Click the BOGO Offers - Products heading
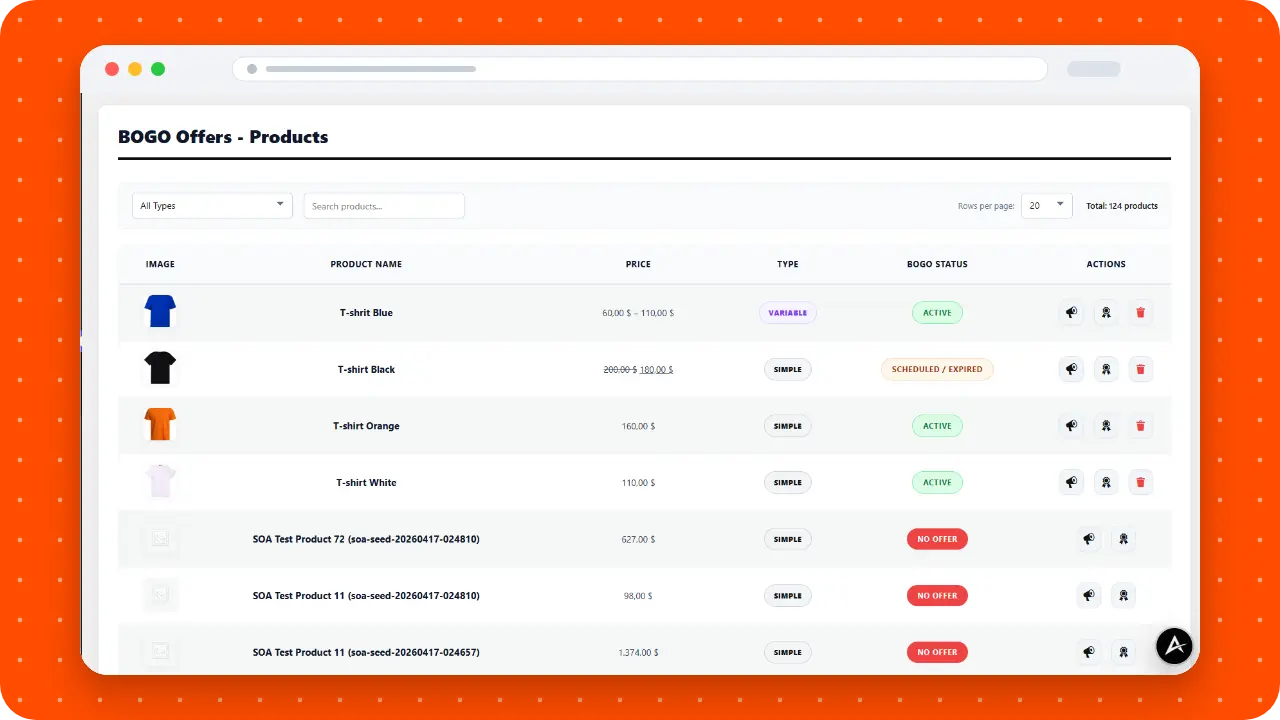Viewport: 1280px width, 720px height. [223, 137]
